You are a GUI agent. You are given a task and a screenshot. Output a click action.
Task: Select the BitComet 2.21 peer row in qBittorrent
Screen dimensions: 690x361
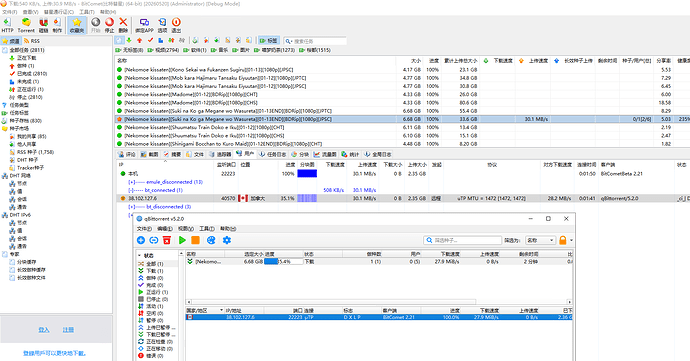click(379, 317)
